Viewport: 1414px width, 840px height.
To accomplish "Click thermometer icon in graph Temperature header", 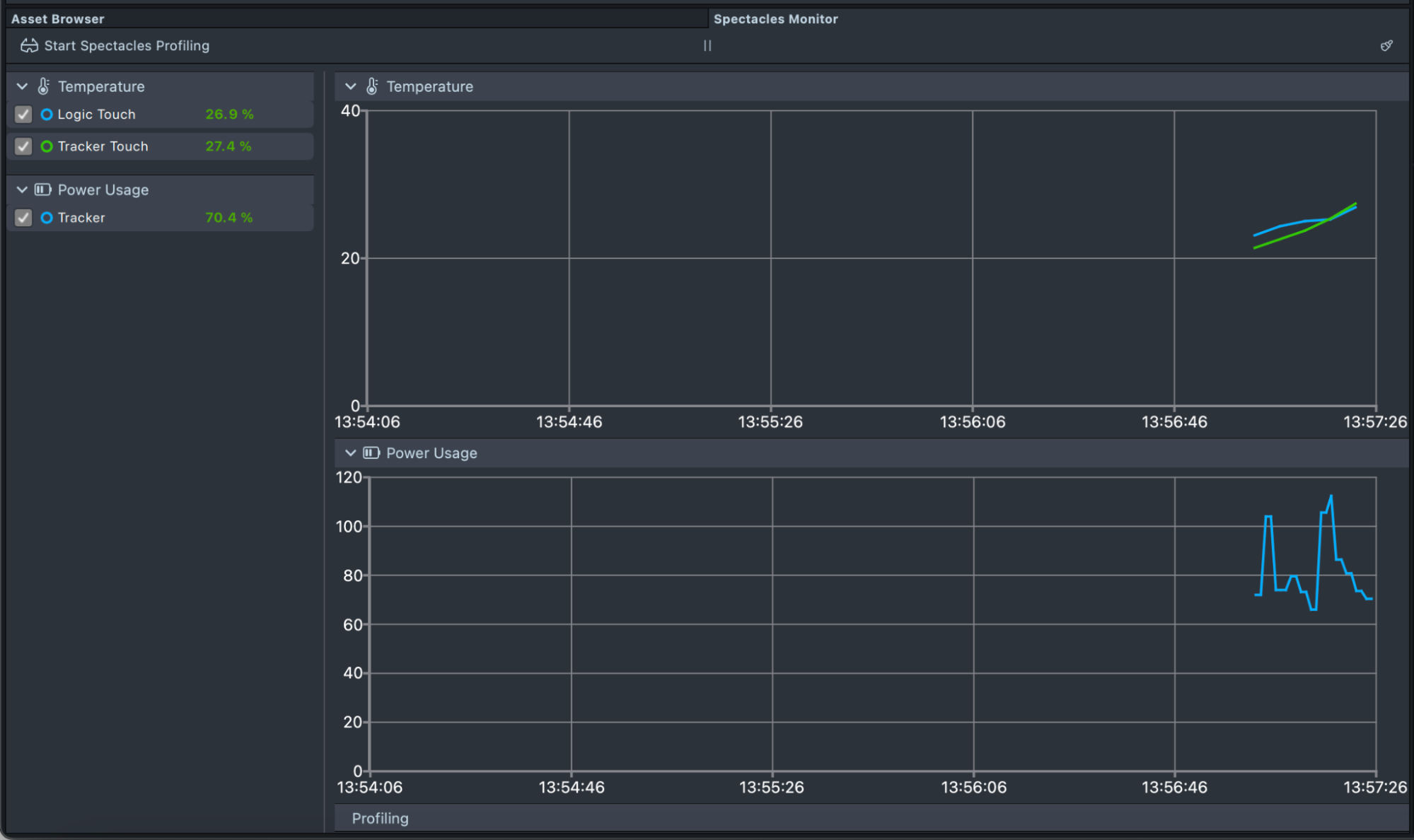I will coord(372,86).
